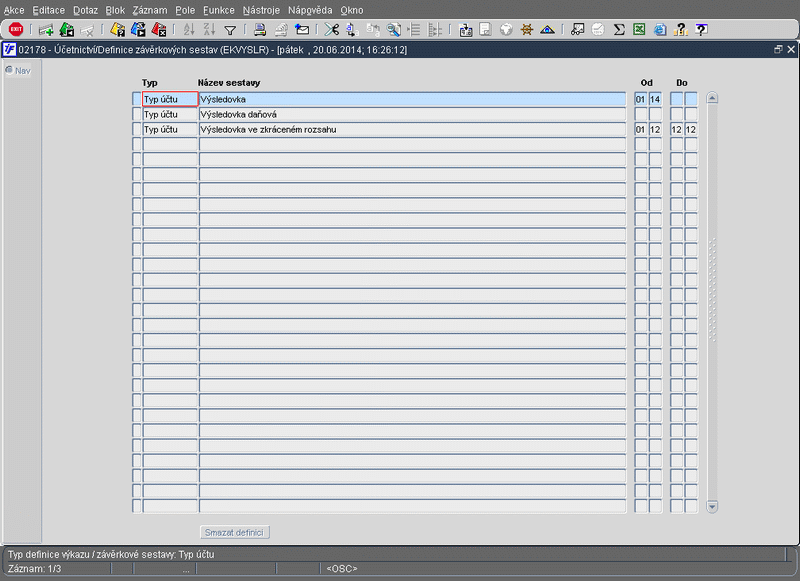
Task: Click the Typ účtu field of Výsledovka row
Action: point(170,99)
